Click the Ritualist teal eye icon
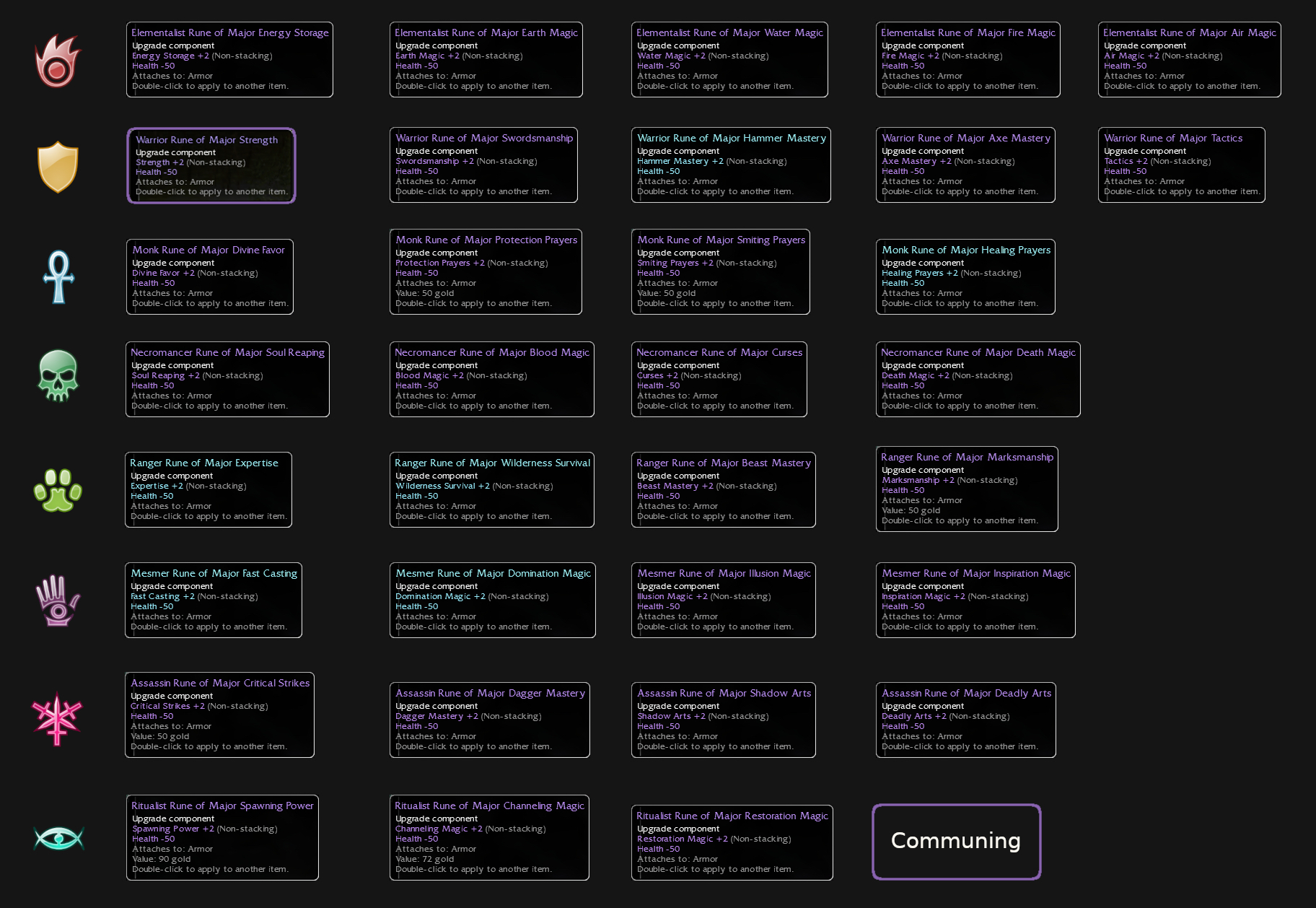Viewport: 1316px width, 908px height. pyautogui.click(x=58, y=838)
